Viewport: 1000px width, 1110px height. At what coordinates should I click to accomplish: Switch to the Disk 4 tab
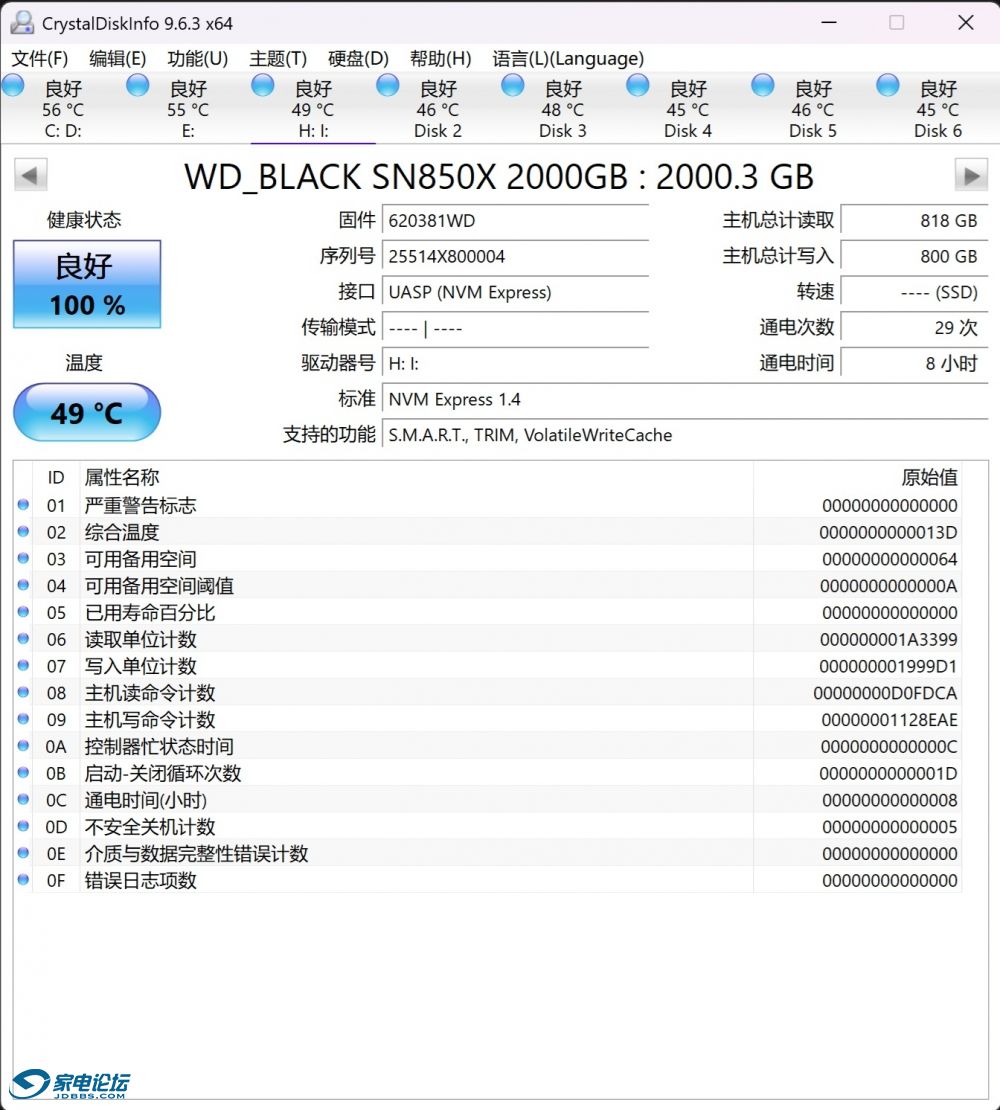(x=688, y=108)
